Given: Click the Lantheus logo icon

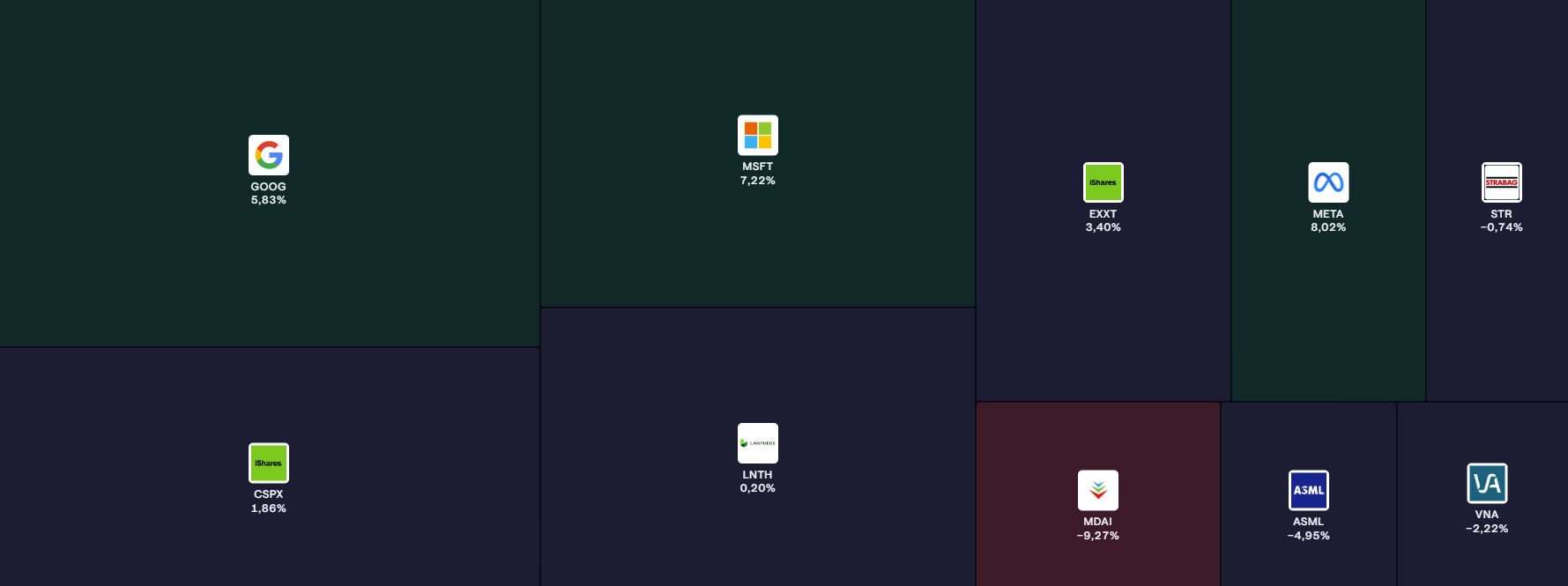Looking at the screenshot, I should 758,443.
